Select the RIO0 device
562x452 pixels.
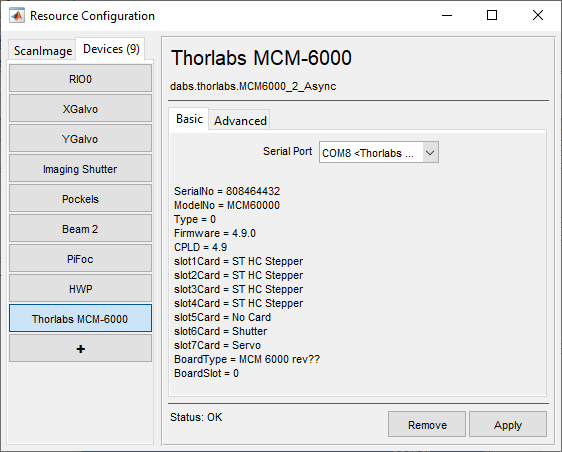pos(80,79)
